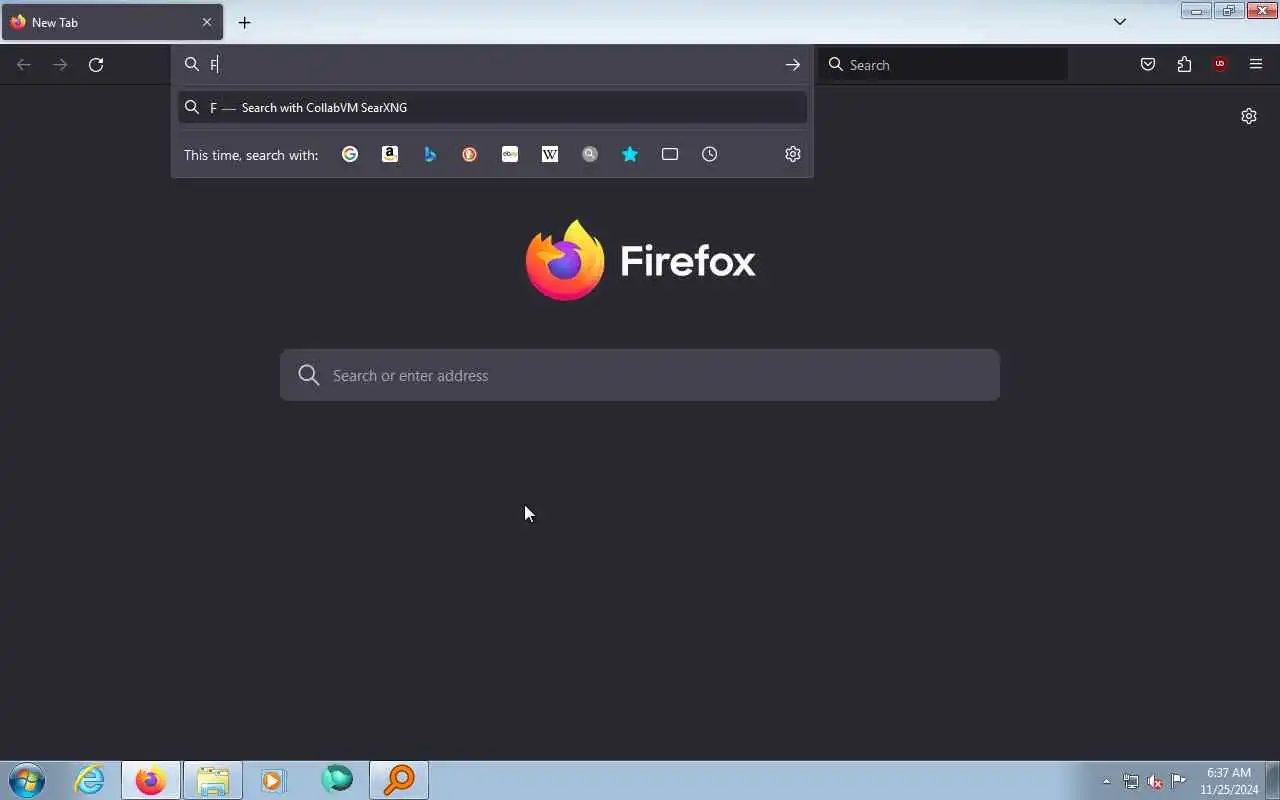
Task: Open Save to Pocket button
Action: point(1148,65)
